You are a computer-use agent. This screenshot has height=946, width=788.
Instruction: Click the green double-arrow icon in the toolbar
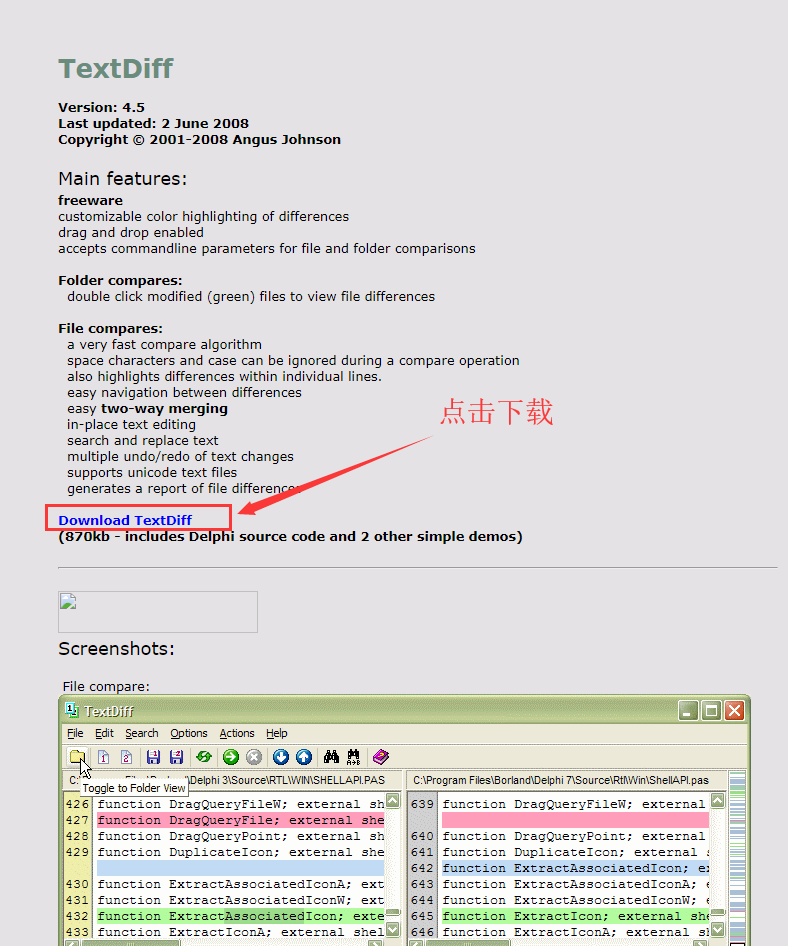(x=204, y=757)
